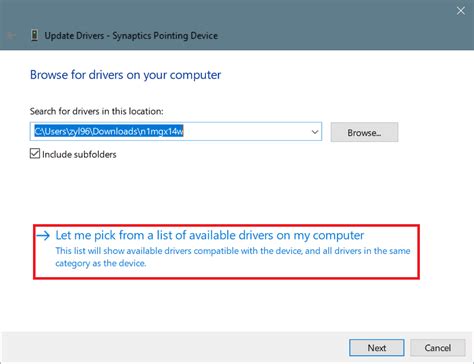Close the Update Drivers dialog with the X
The image size is (474, 364).
pyautogui.click(x=461, y=11)
